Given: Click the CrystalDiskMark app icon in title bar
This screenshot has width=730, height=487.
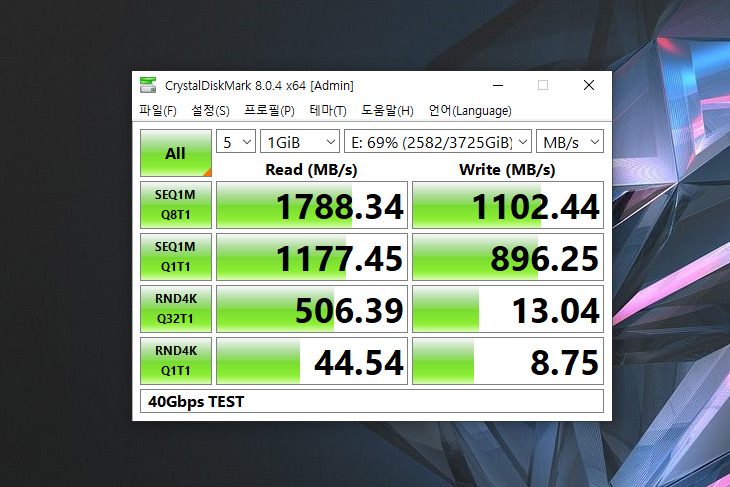Looking at the screenshot, I should (148, 85).
